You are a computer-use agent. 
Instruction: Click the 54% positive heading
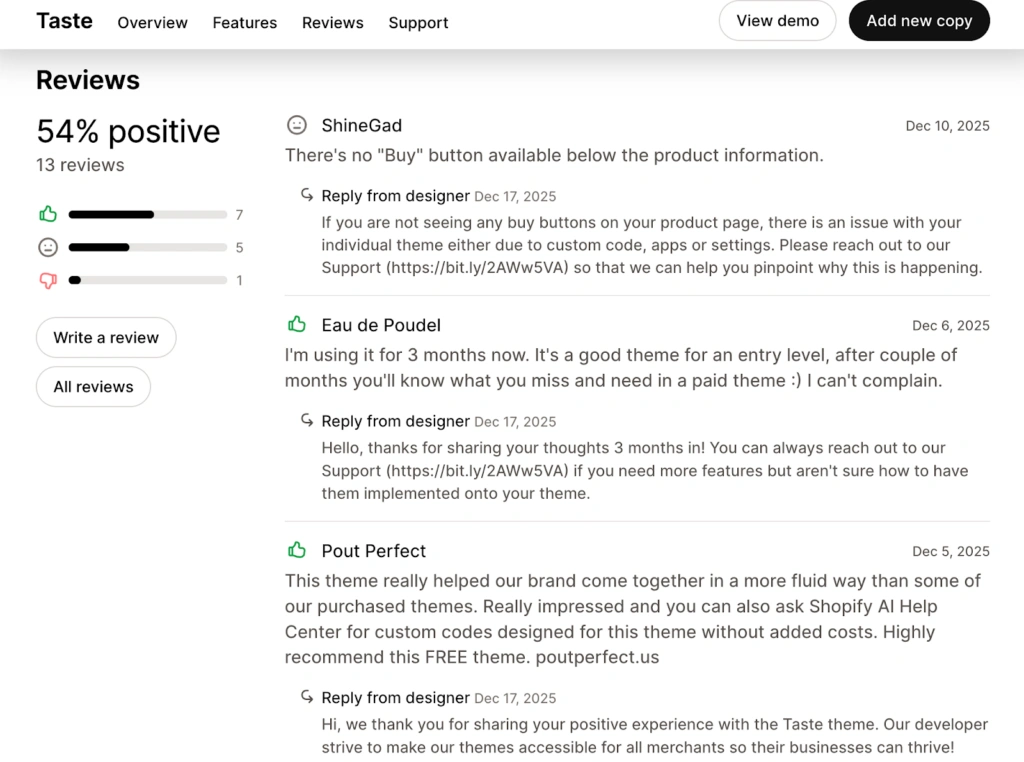pyautogui.click(x=128, y=131)
